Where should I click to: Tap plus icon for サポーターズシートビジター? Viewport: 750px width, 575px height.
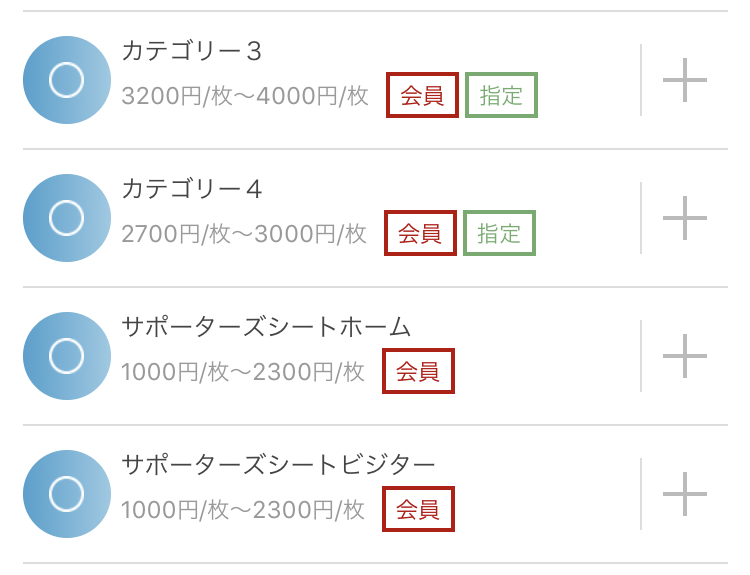[685, 494]
